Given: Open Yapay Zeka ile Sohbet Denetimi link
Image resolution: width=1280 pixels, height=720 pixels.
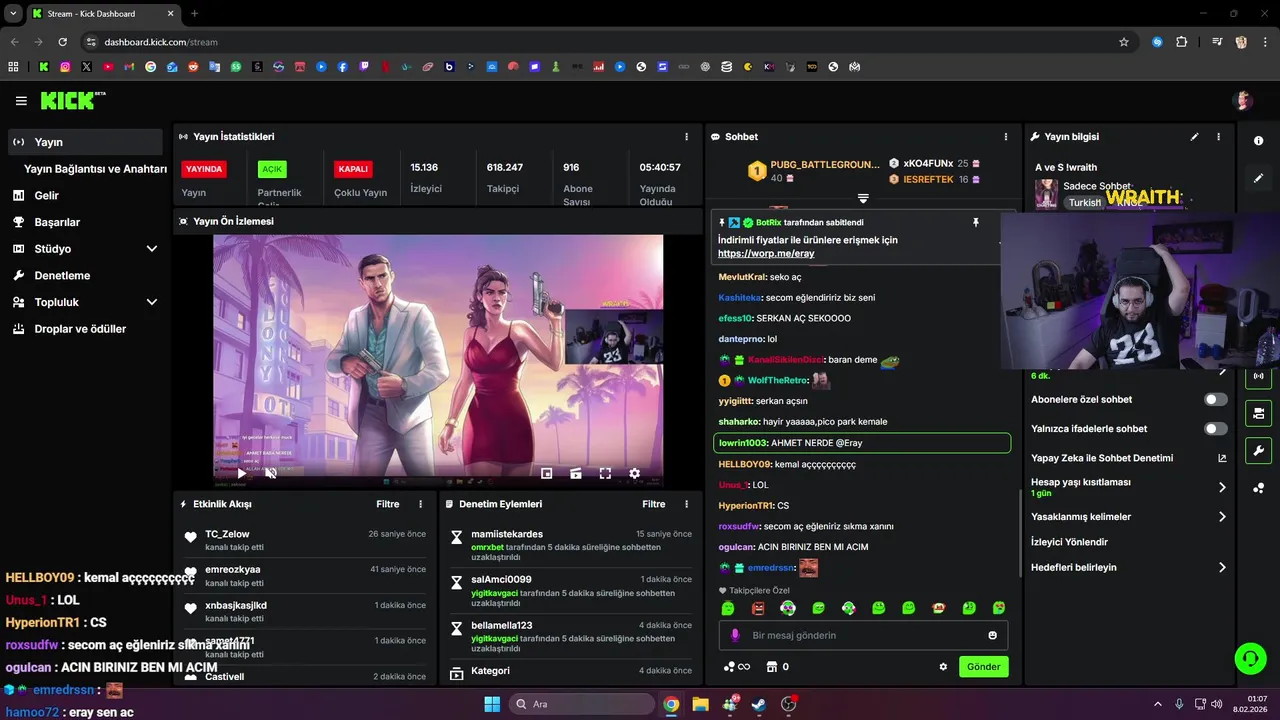Looking at the screenshot, I should point(1129,458).
